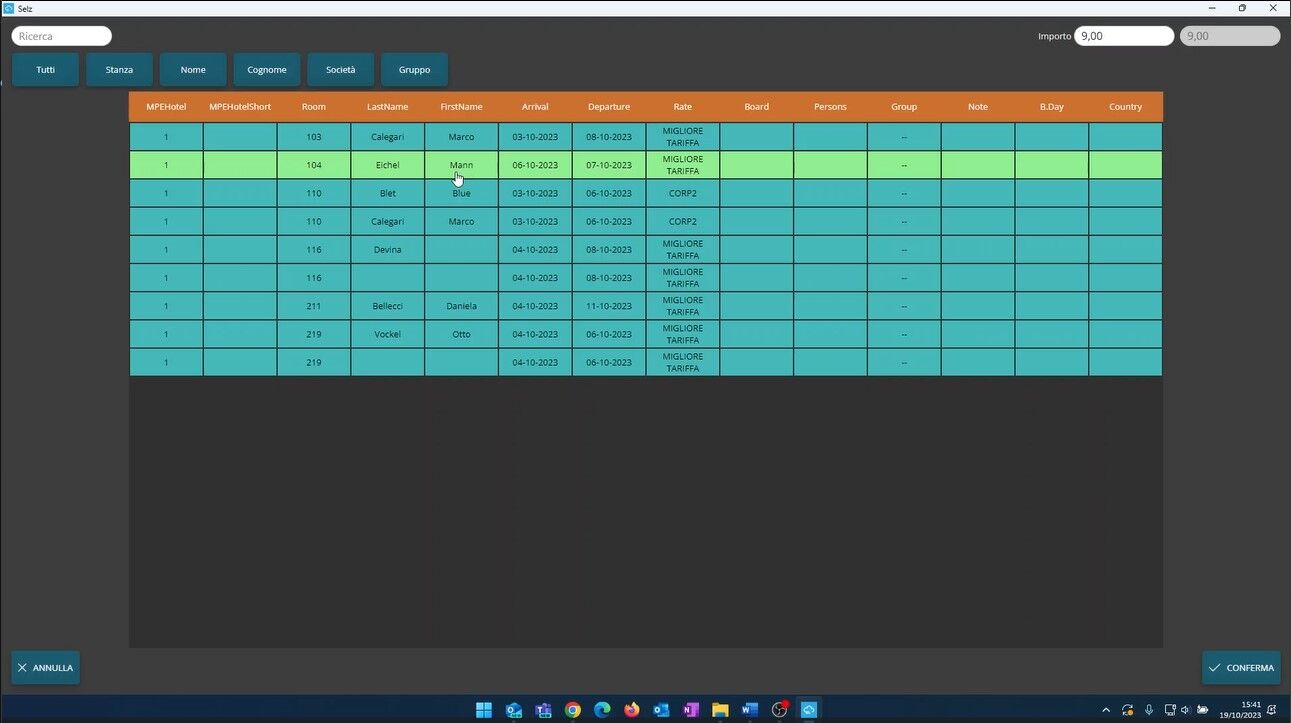Filter list by Cognome
This screenshot has width=1291, height=723.
point(267,70)
